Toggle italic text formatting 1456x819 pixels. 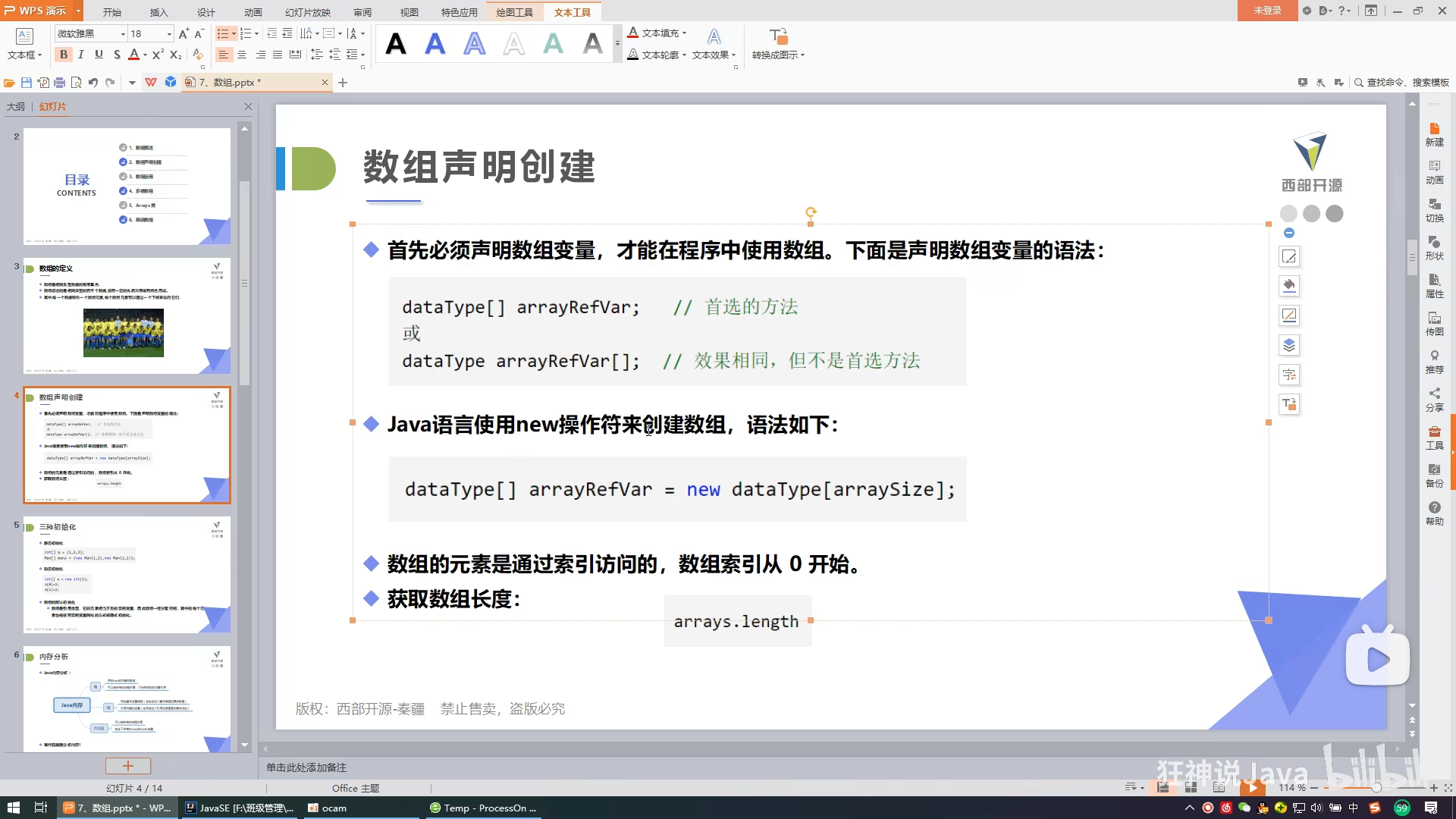pos(81,55)
